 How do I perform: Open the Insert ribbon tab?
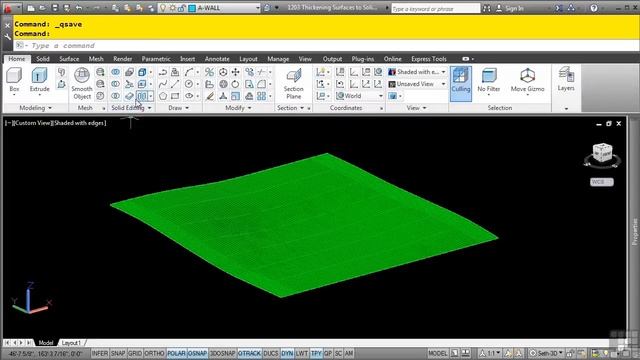click(x=187, y=59)
